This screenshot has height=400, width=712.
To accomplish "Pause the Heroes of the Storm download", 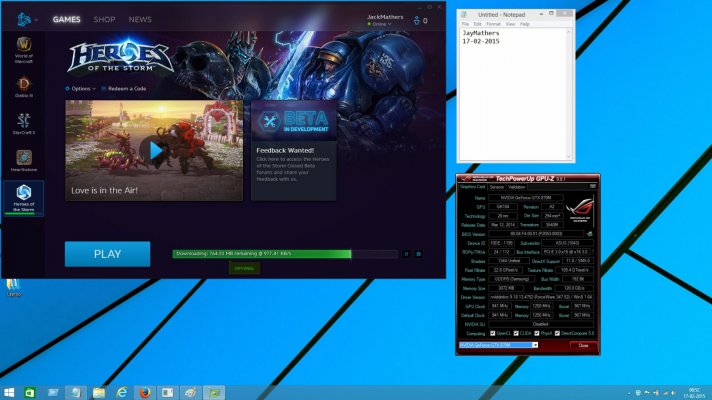I will tap(406, 254).
